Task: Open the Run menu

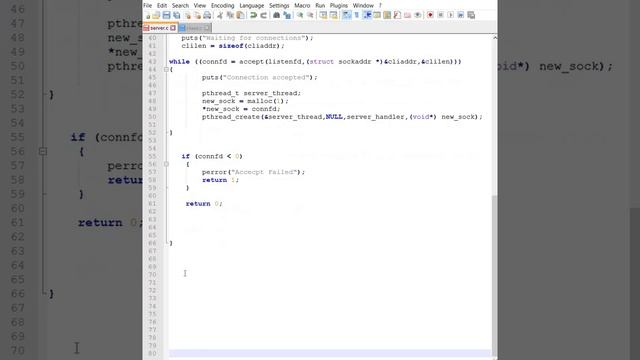Action: 320,5
